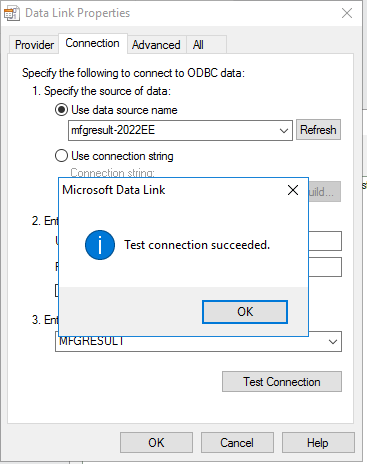Click the user name input field edge

(x=325, y=241)
